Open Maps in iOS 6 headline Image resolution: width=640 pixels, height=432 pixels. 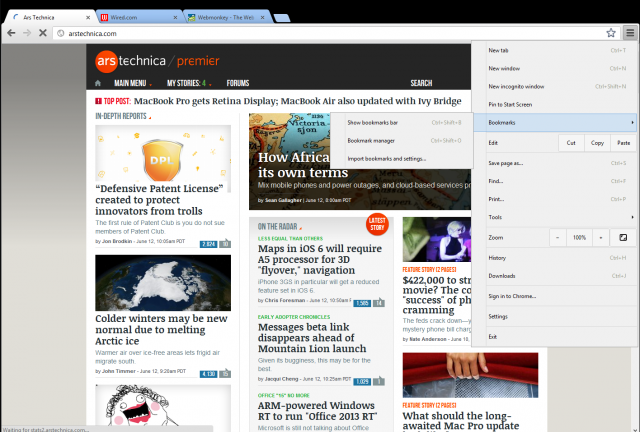point(320,259)
